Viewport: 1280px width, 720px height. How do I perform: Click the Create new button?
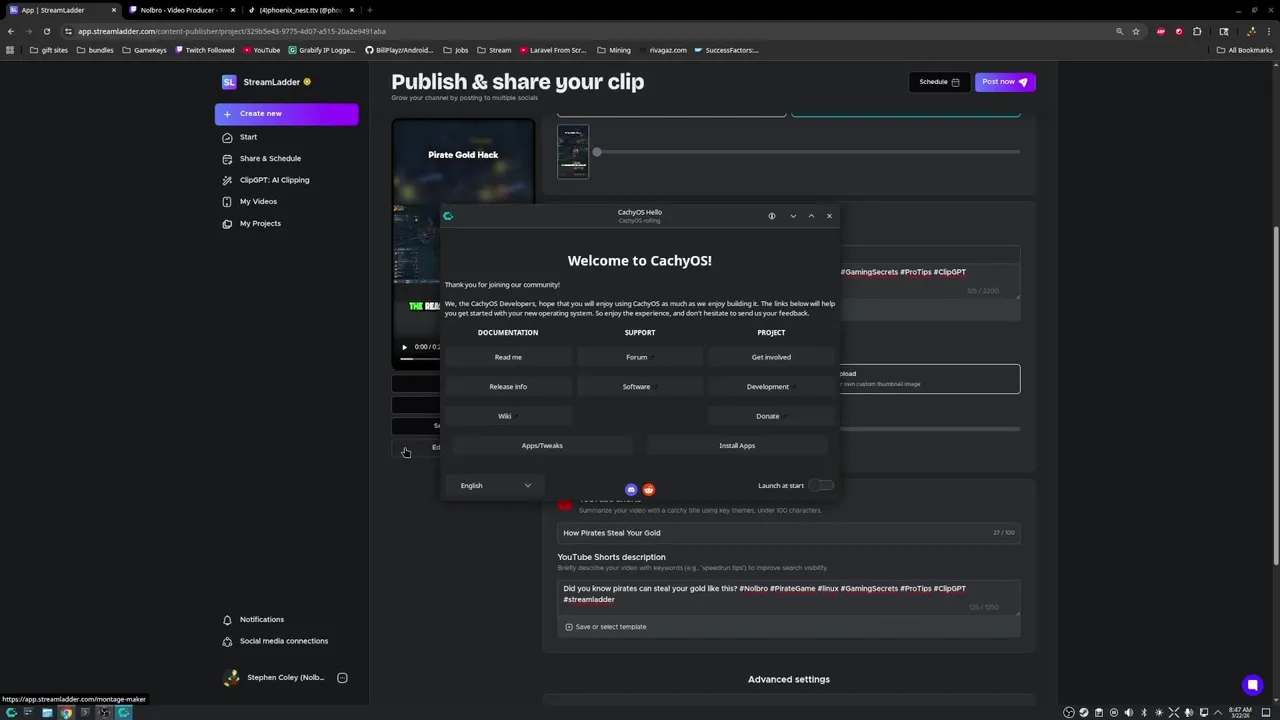[x=286, y=114]
